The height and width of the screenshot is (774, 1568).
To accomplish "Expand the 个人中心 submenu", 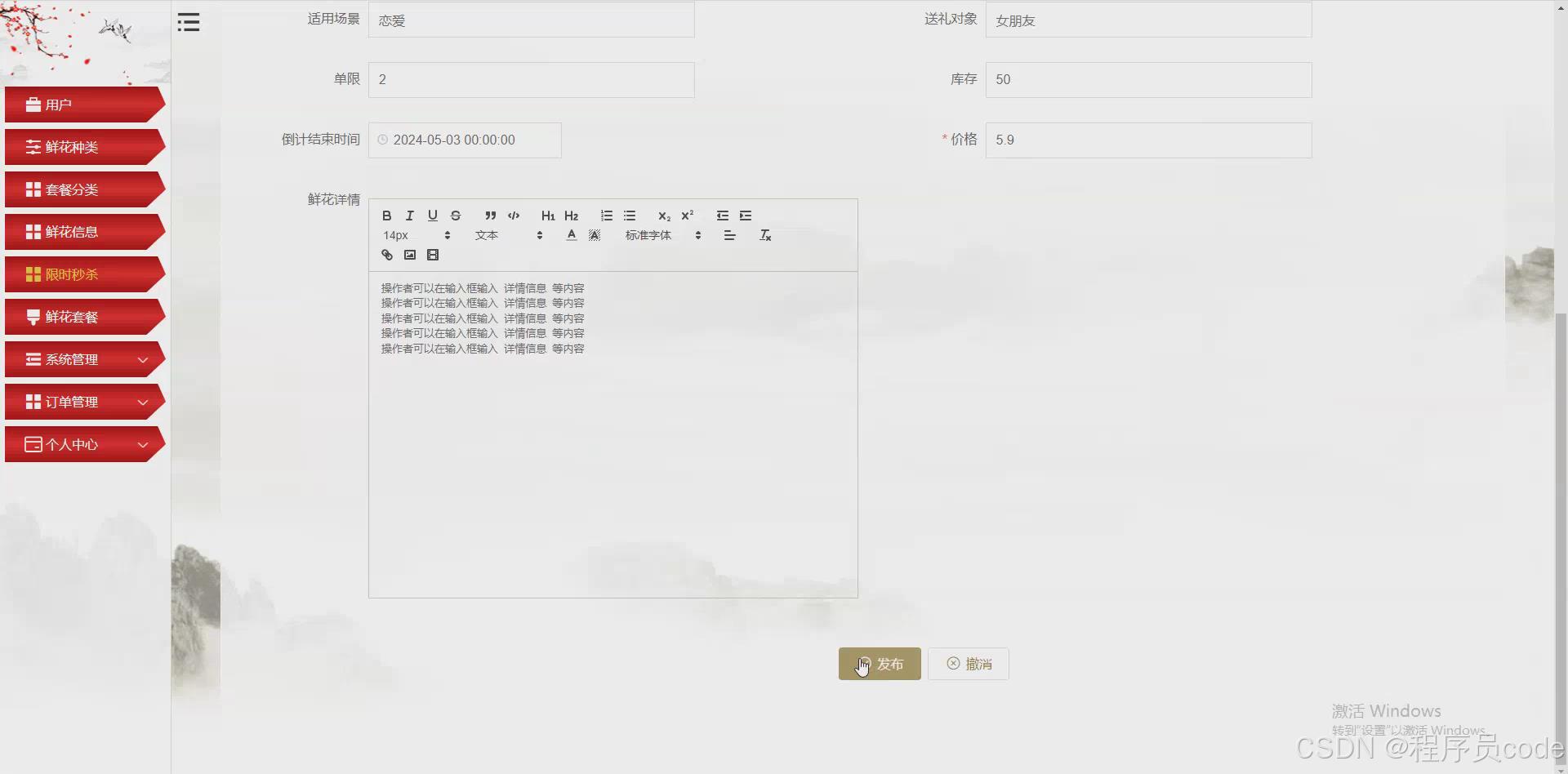I will pos(85,444).
